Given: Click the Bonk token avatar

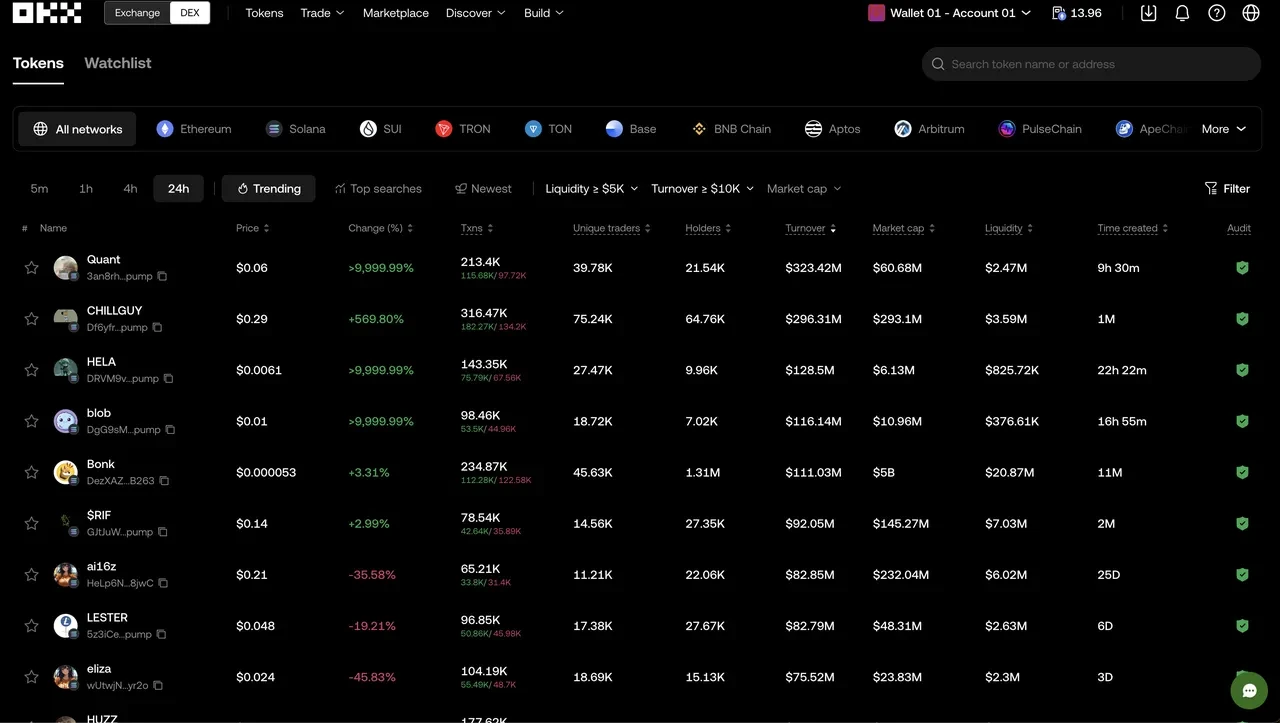Looking at the screenshot, I should [x=66, y=472].
